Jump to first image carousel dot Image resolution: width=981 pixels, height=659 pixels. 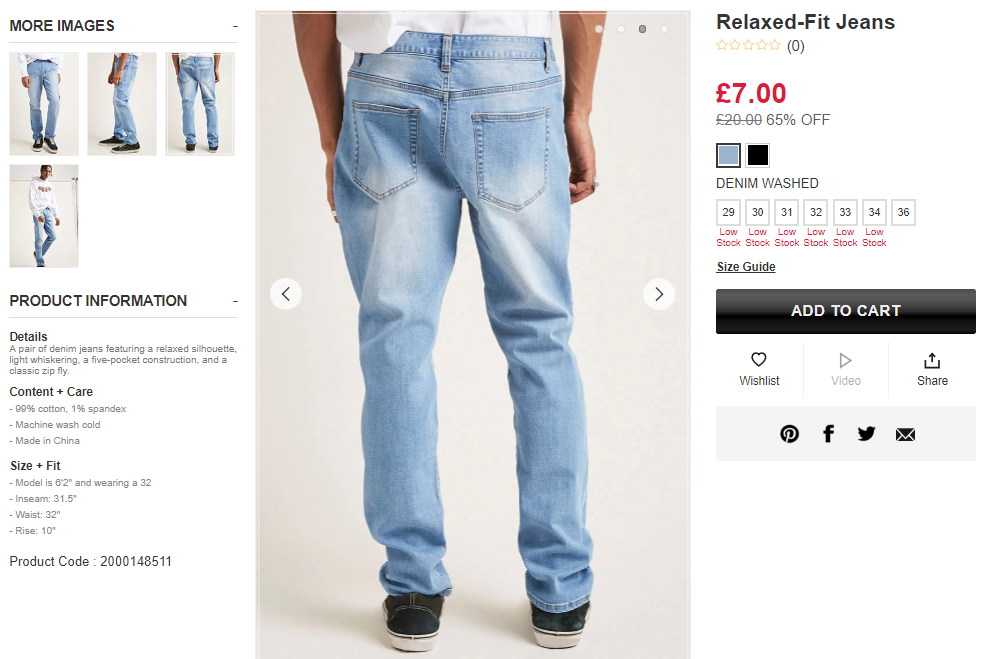[x=599, y=29]
